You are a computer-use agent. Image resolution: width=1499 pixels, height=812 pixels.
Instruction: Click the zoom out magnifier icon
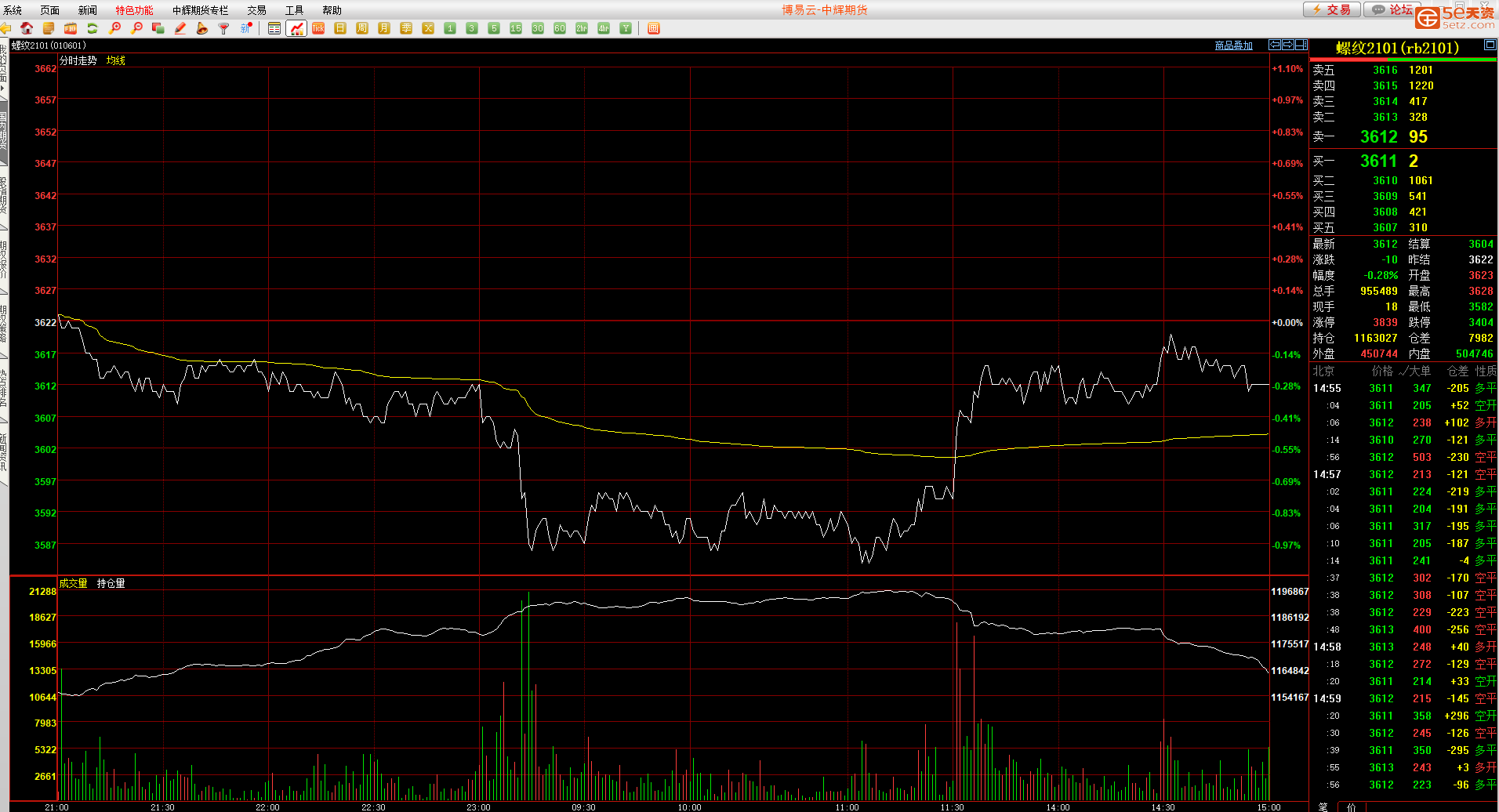[x=136, y=28]
